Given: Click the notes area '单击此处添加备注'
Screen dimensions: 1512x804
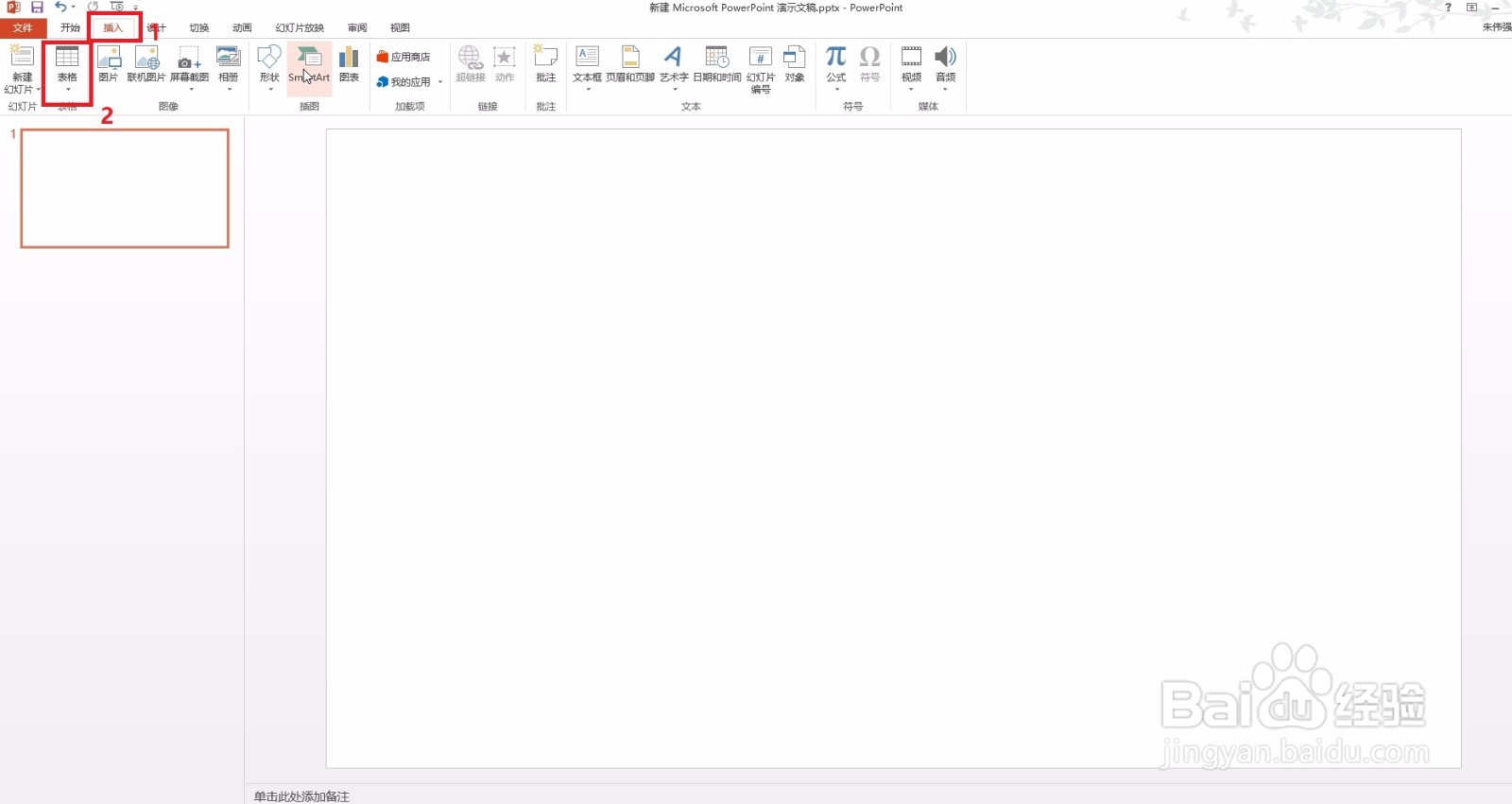Looking at the screenshot, I should (301, 796).
